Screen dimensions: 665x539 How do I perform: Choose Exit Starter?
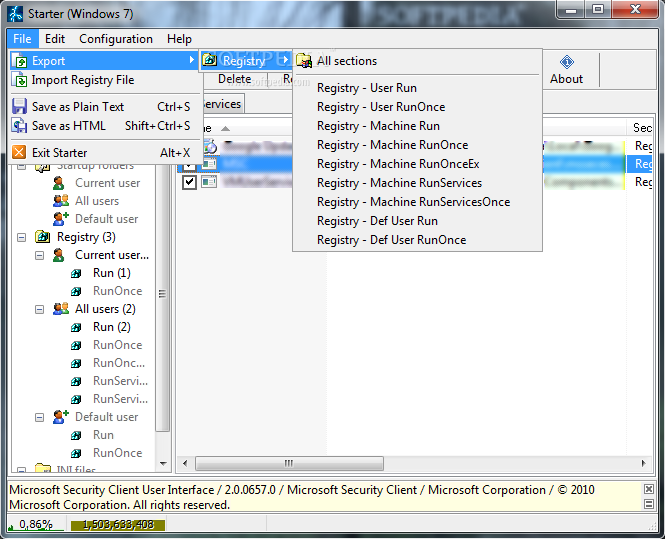[x=104, y=152]
